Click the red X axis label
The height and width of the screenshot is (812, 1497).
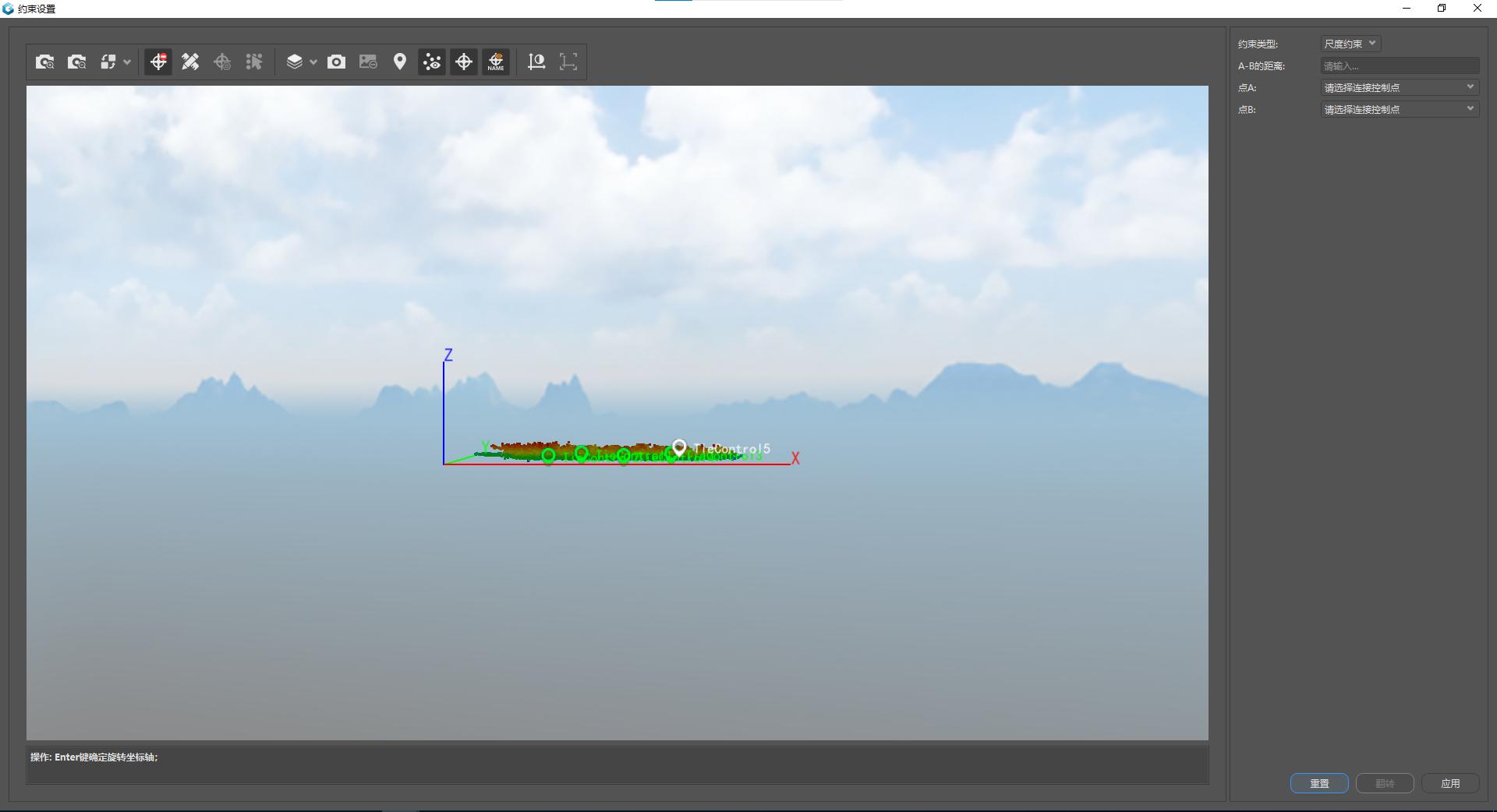795,458
